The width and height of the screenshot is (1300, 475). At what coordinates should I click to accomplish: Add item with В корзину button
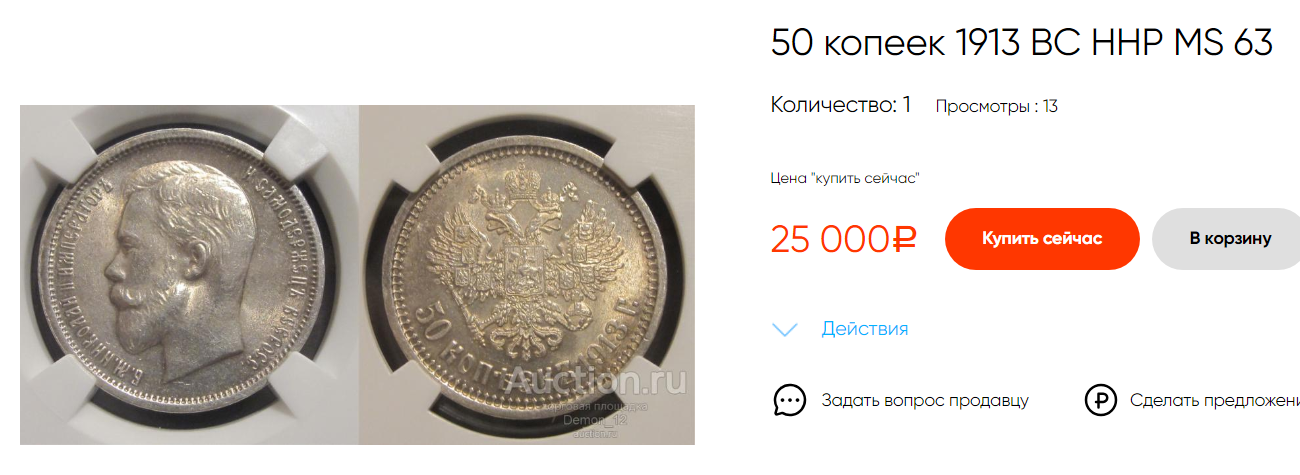coord(1227,239)
